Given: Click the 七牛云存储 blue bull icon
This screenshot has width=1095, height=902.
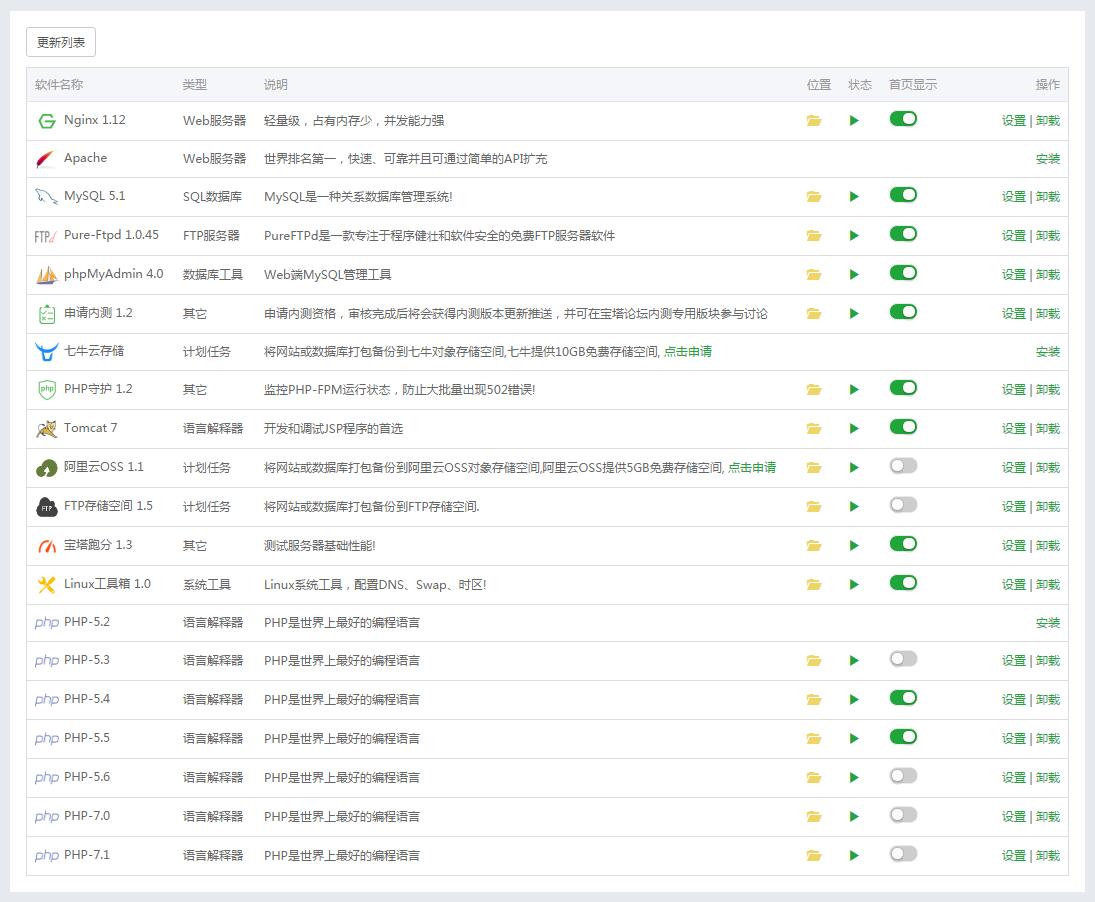Looking at the screenshot, I should click(x=47, y=351).
